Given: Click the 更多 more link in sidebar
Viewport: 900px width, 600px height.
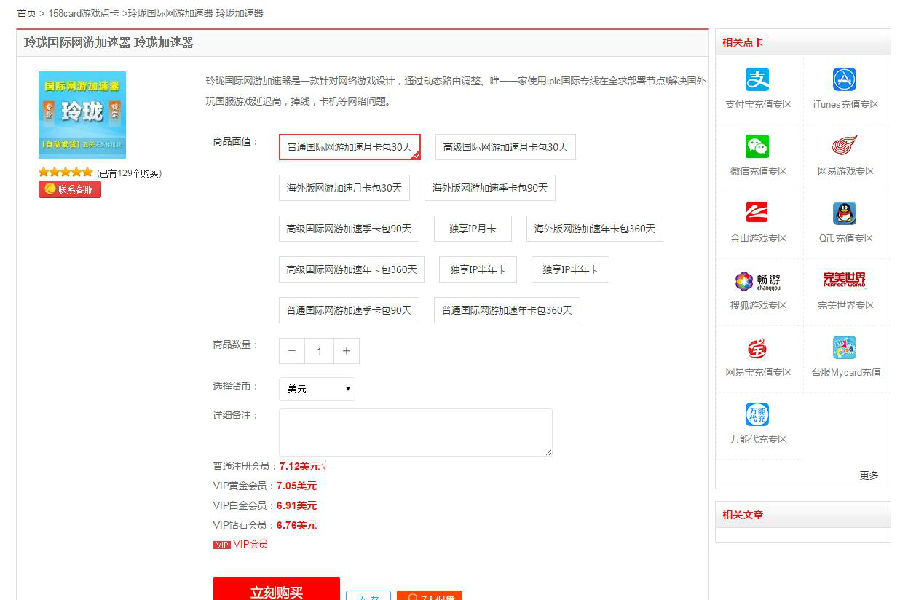Looking at the screenshot, I should click(868, 475).
